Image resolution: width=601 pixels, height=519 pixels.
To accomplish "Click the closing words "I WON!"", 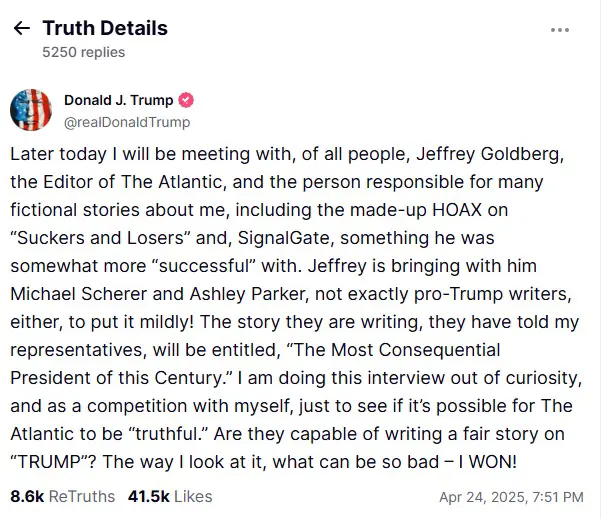I will tap(488, 462).
